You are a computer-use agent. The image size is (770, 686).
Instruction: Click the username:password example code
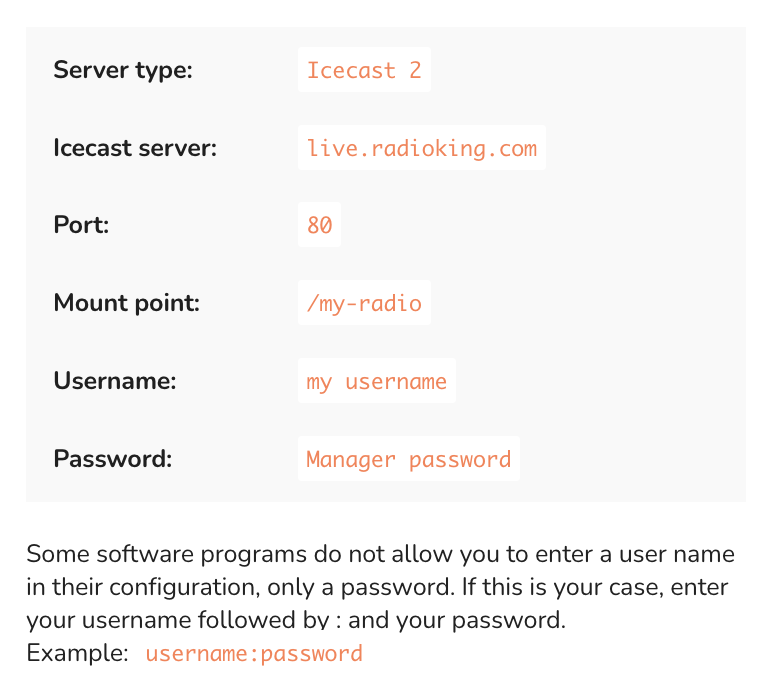pos(253,654)
